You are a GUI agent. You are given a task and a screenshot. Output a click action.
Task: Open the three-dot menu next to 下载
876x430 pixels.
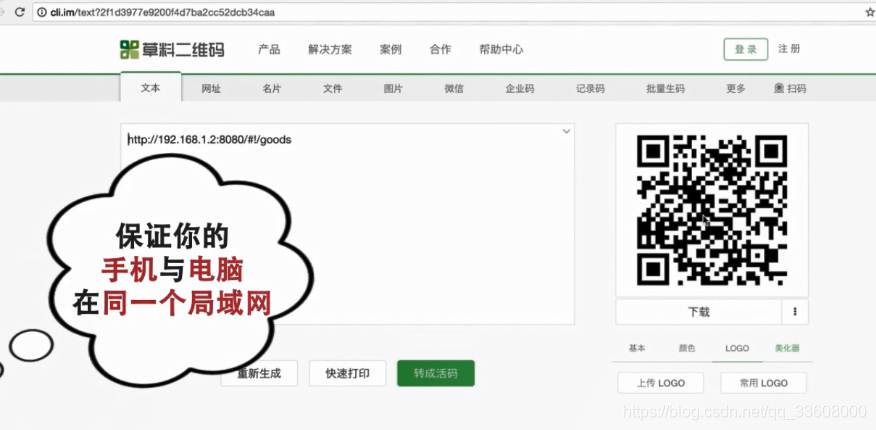(794, 312)
